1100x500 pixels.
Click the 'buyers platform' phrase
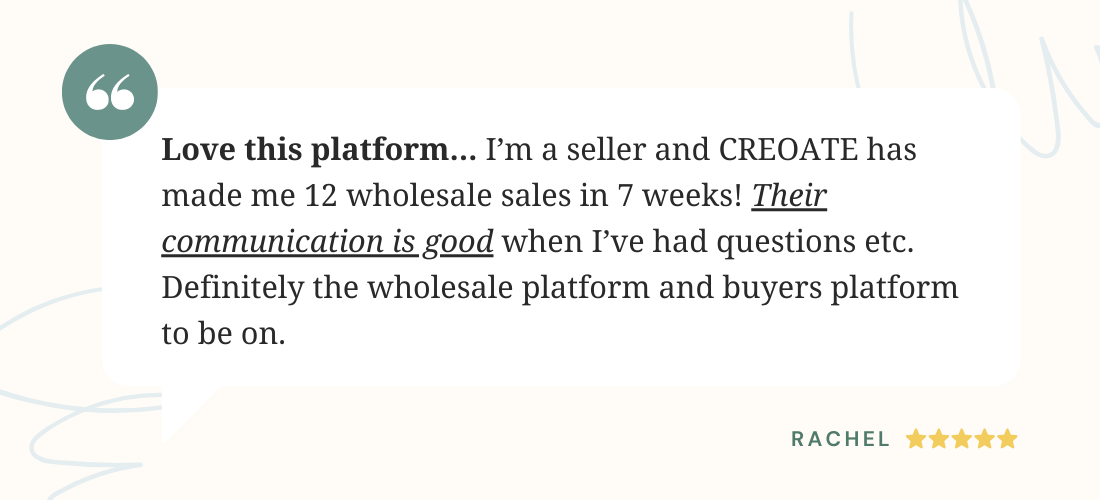(x=838, y=288)
